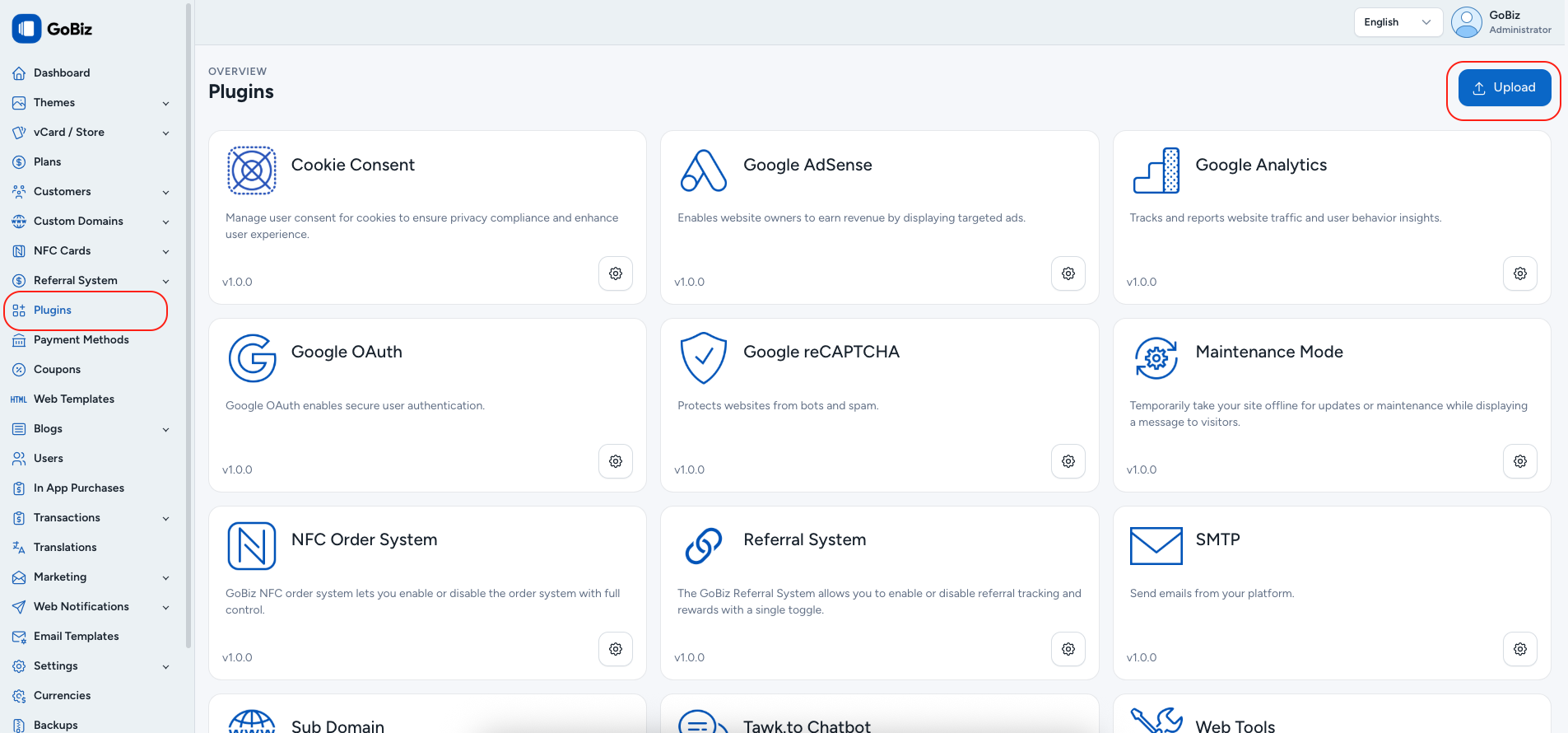Open NFC Order System settings gear
This screenshot has width=1568, height=733.
[x=615, y=649]
